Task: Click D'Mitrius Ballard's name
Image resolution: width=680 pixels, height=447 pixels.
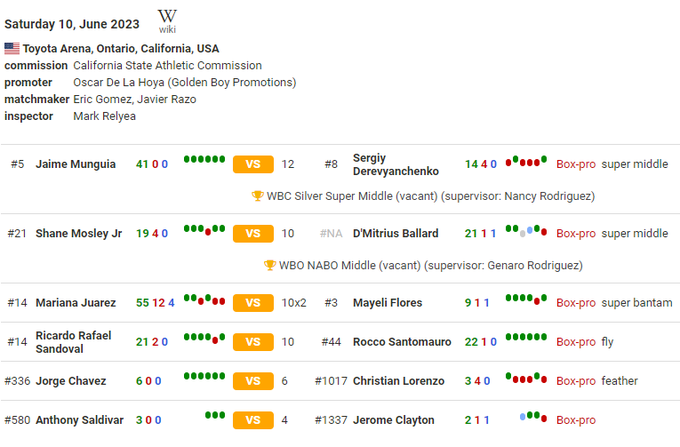Action: [395, 233]
